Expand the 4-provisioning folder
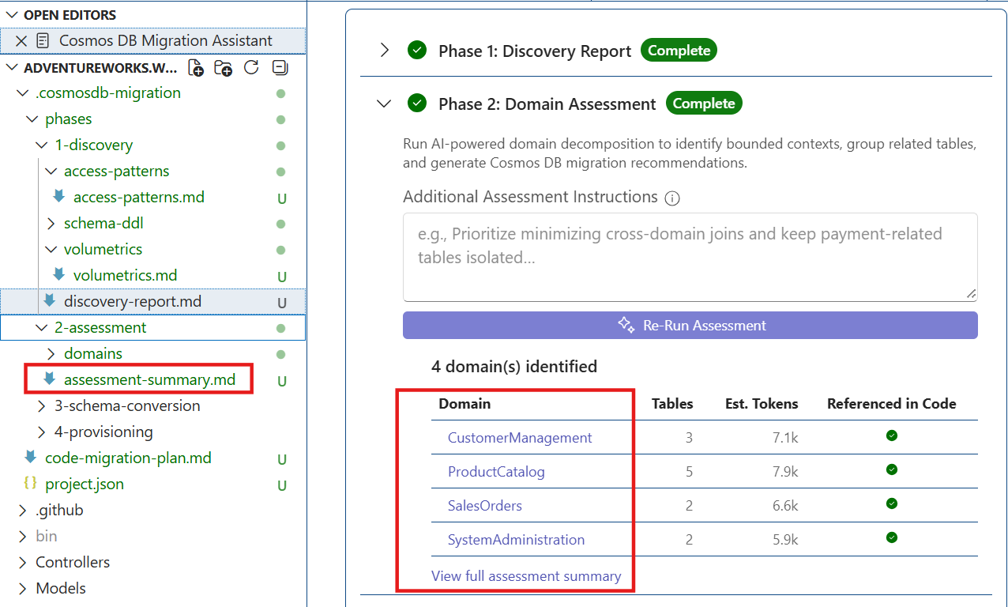The height and width of the screenshot is (607, 1008). [42, 432]
